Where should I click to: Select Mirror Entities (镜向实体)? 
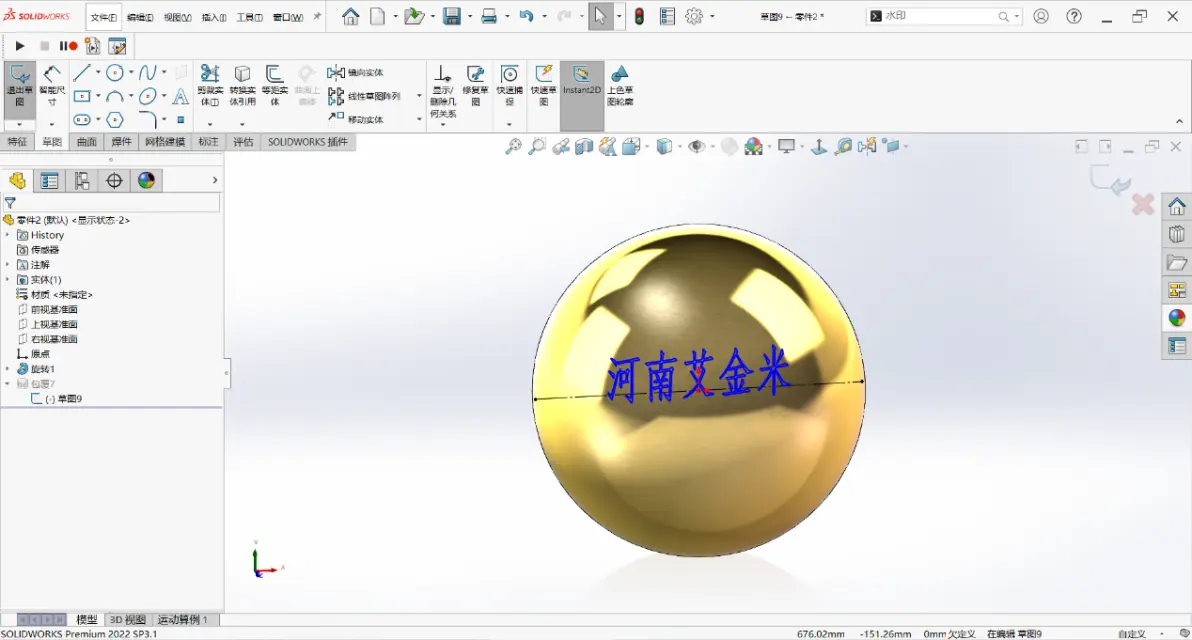coord(356,72)
